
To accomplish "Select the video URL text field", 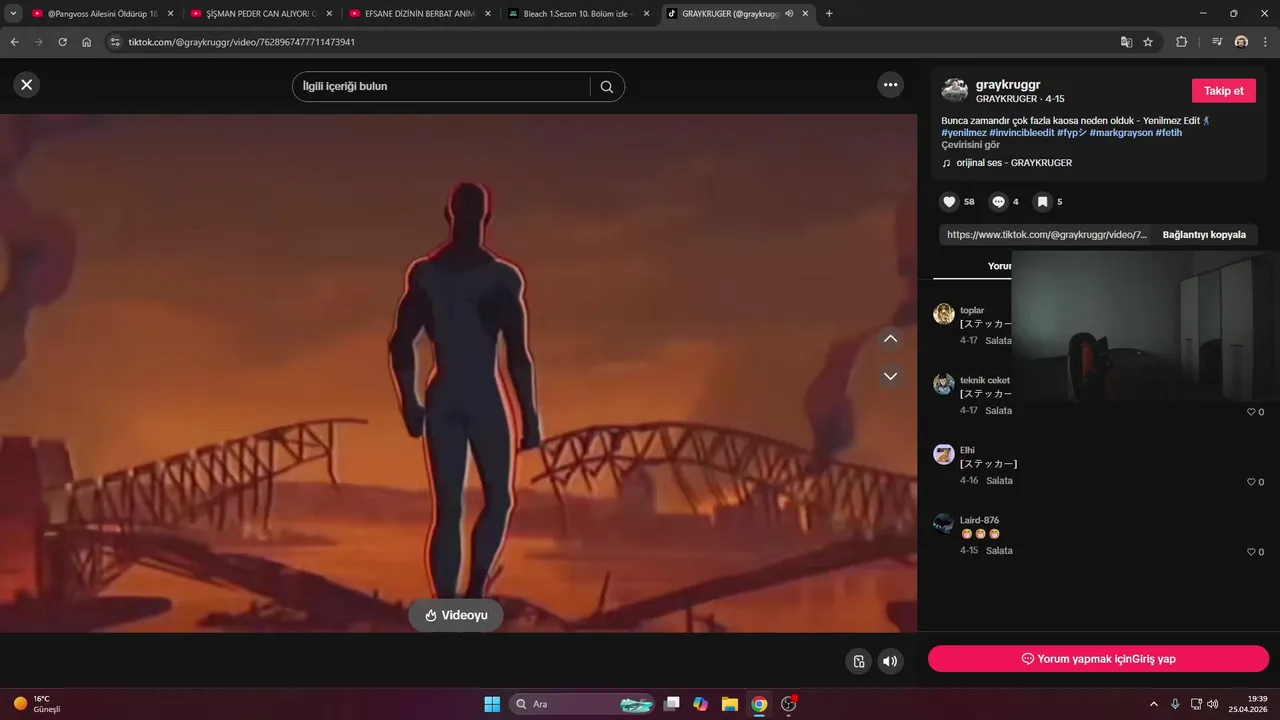I will click(1046, 235).
